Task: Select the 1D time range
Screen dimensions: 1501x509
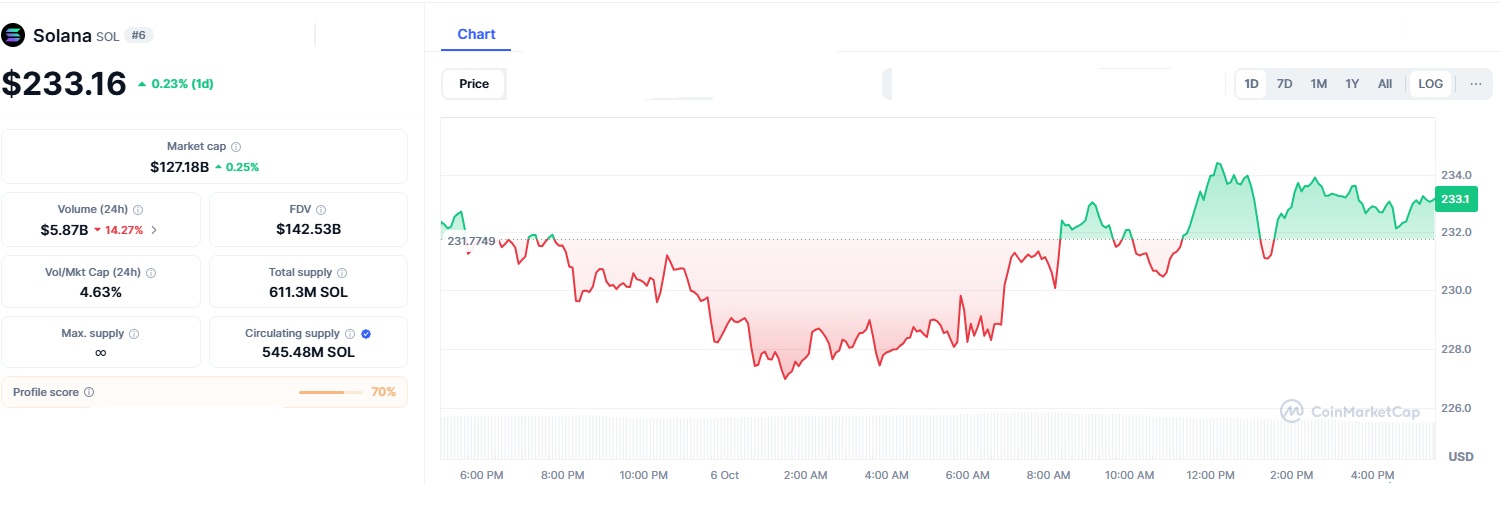Action: click(1251, 84)
